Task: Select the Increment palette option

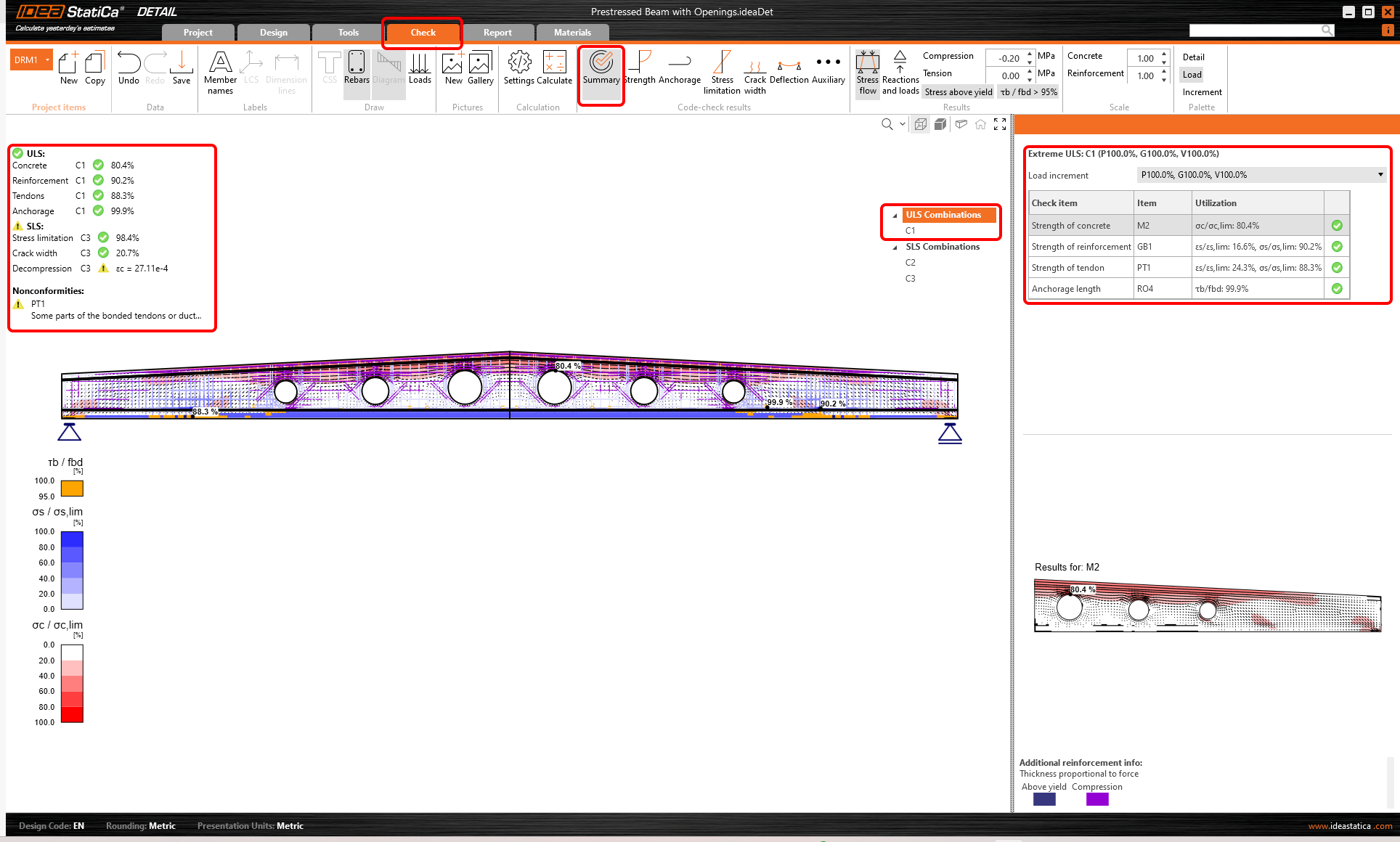Action: pos(1202,92)
